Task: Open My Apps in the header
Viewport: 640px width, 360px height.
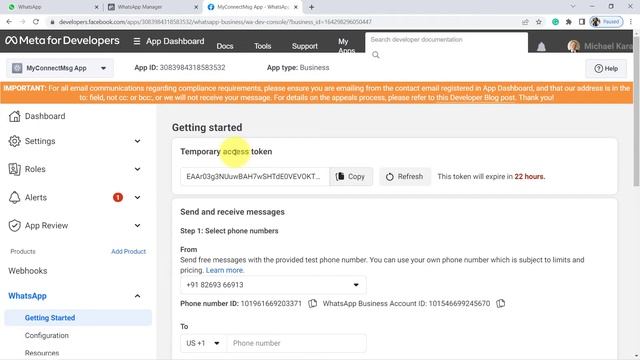Action: click(x=346, y=46)
